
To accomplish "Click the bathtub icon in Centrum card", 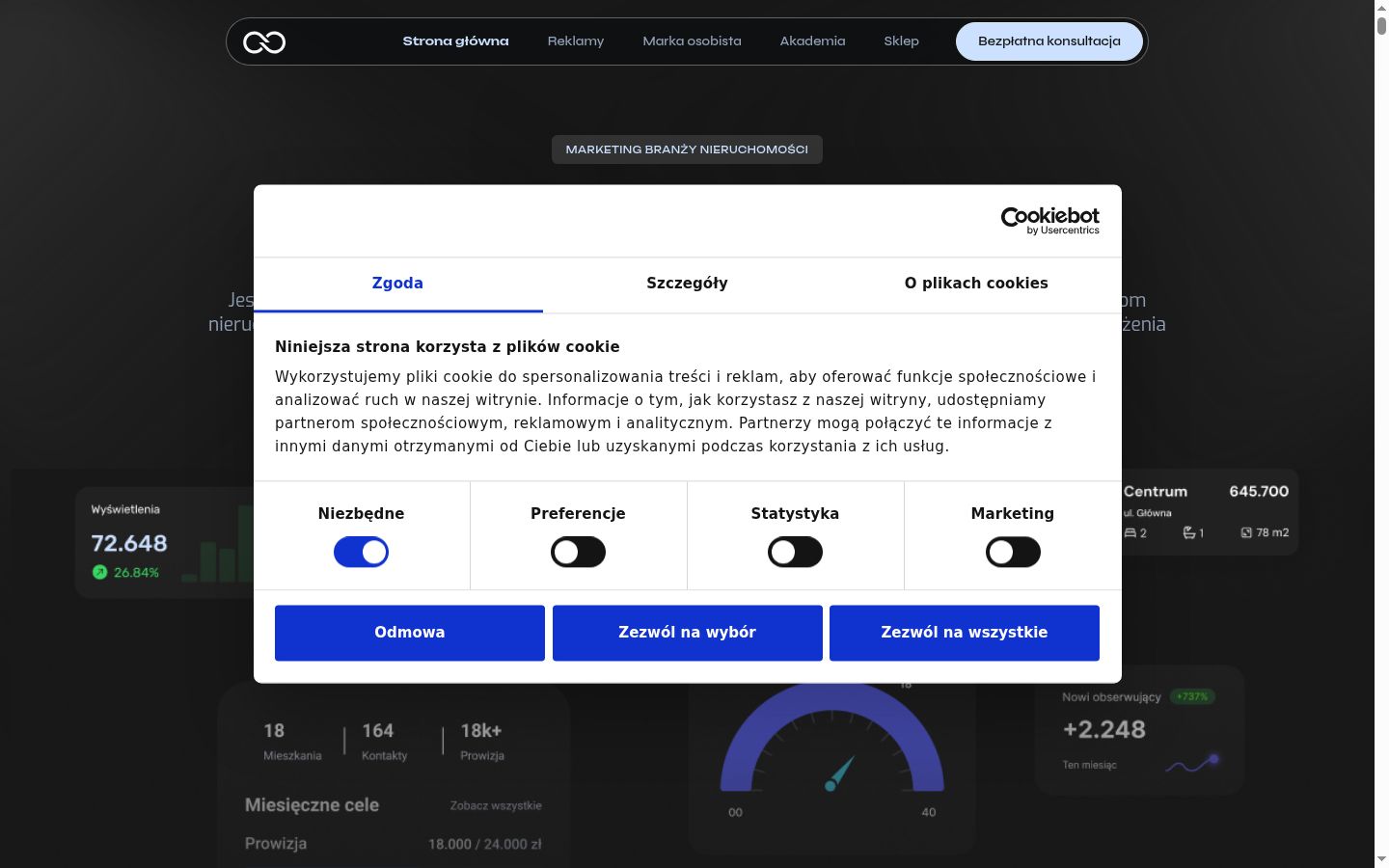I will coord(1189,532).
